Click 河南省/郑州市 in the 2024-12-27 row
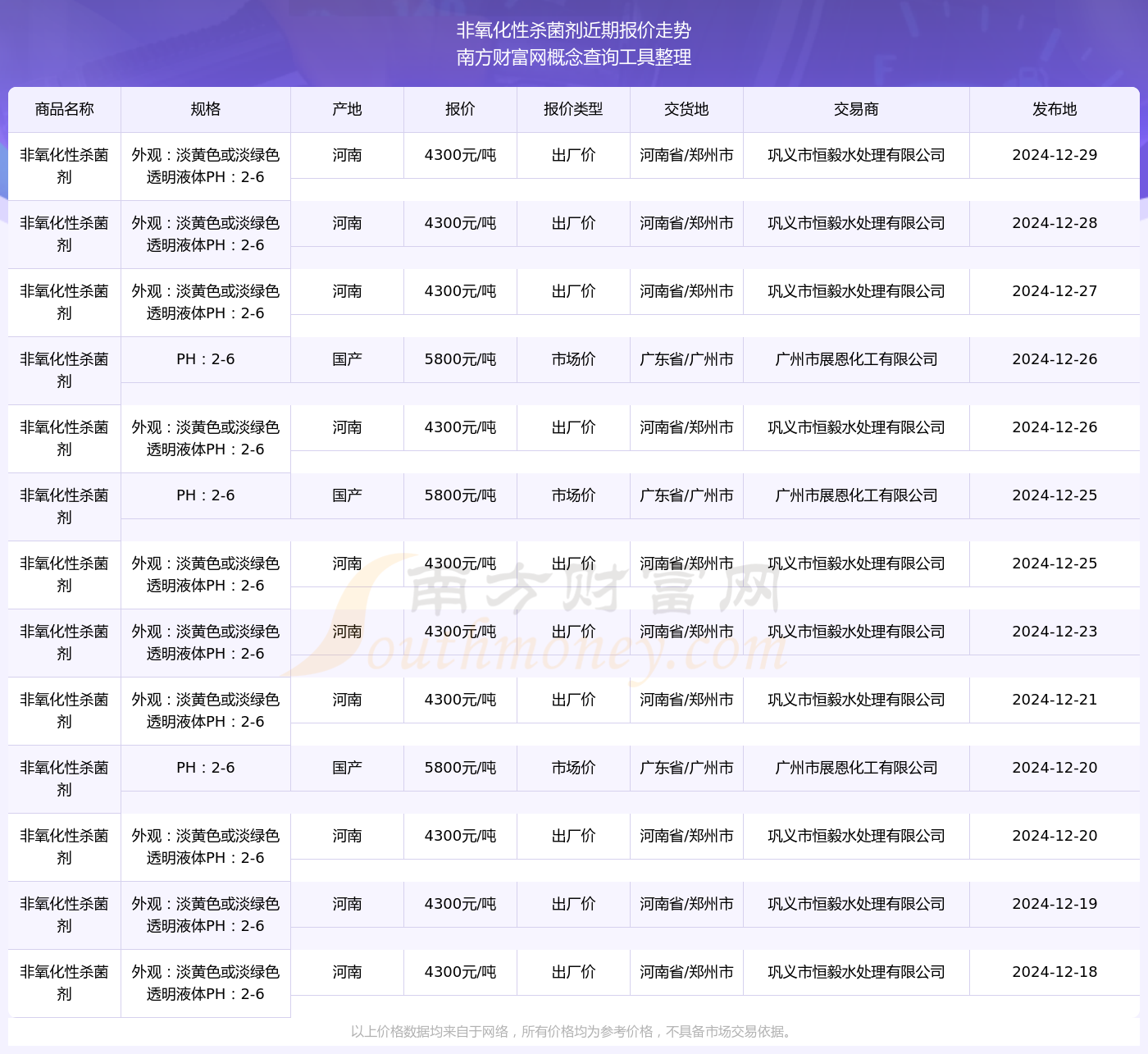Screen dimensions: 1148x1054 [x=686, y=291]
